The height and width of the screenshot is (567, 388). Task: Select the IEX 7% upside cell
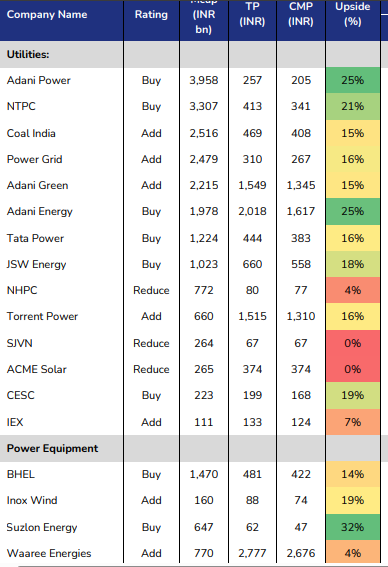coord(353,422)
